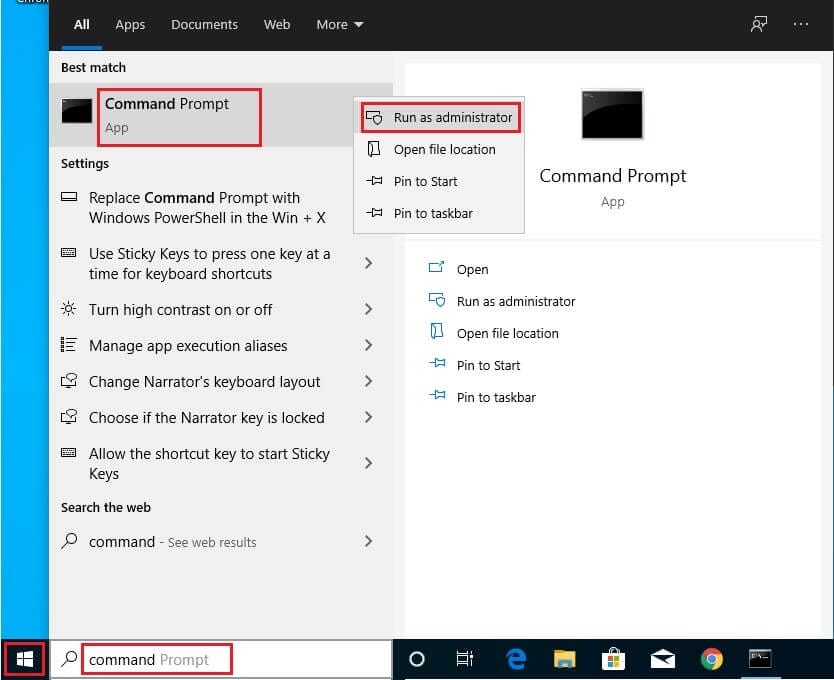Image resolution: width=834 pixels, height=680 pixels.
Task: Run Command Prompt as administrator
Action: (440, 116)
